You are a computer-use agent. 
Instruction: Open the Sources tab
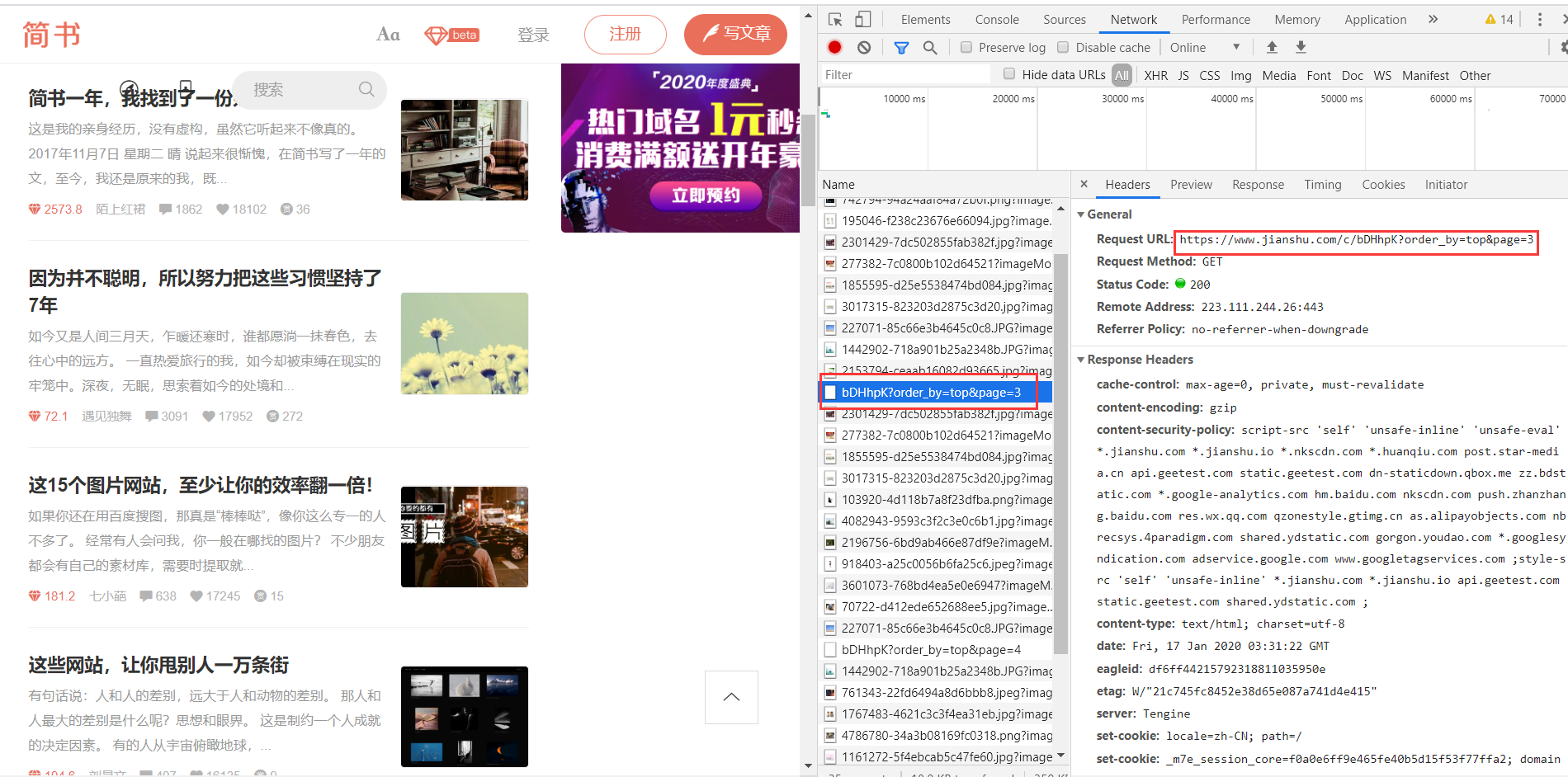pos(1065,19)
